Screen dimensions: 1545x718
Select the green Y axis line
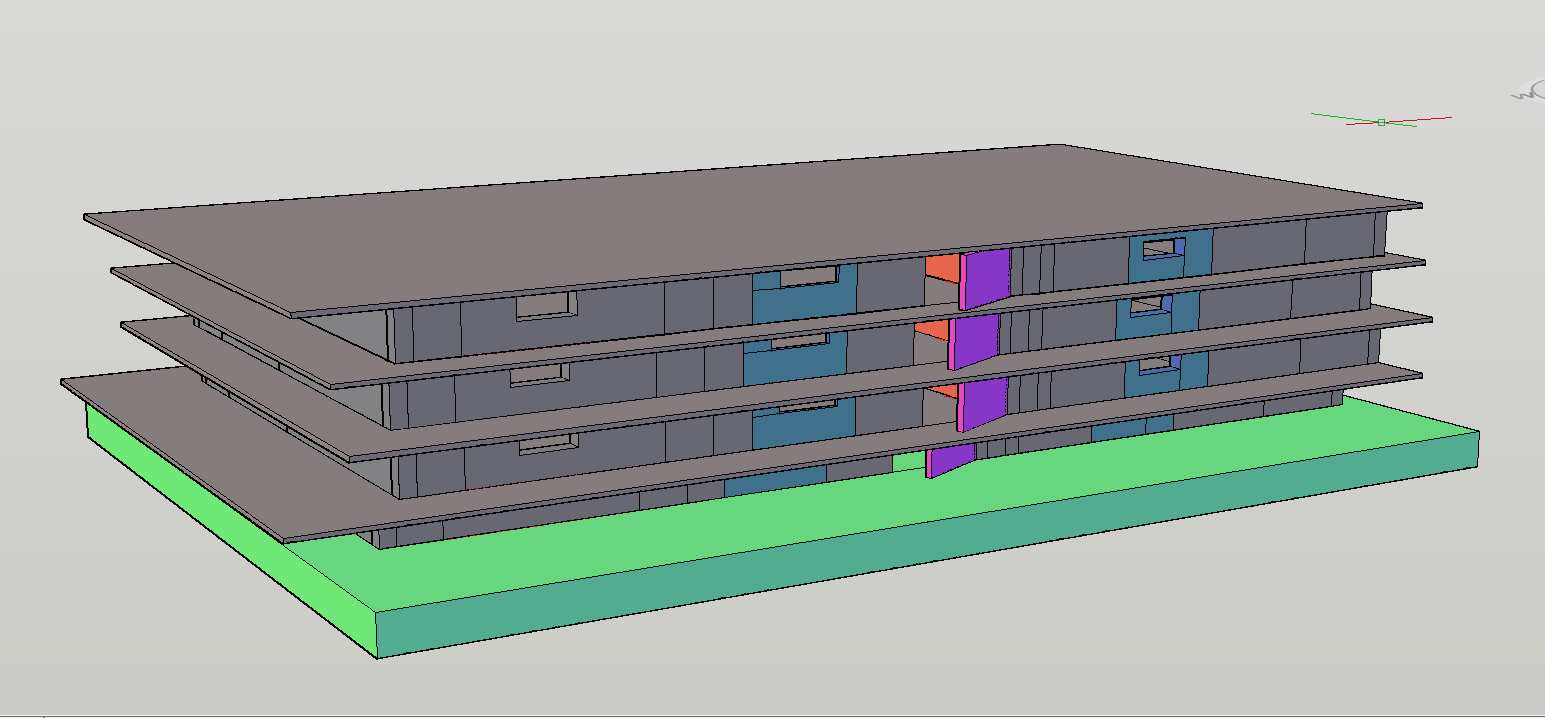1335,116
